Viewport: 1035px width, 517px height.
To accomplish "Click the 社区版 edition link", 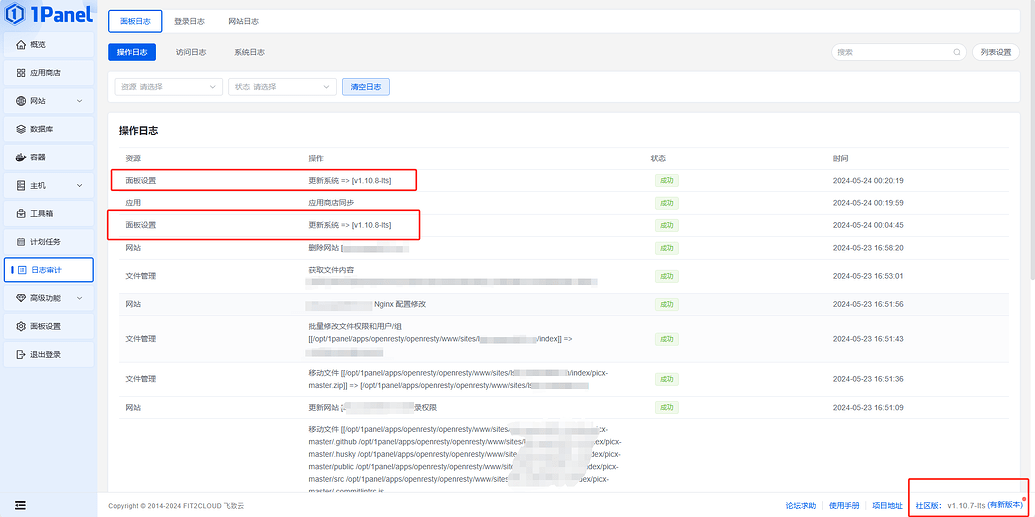I will (928, 505).
